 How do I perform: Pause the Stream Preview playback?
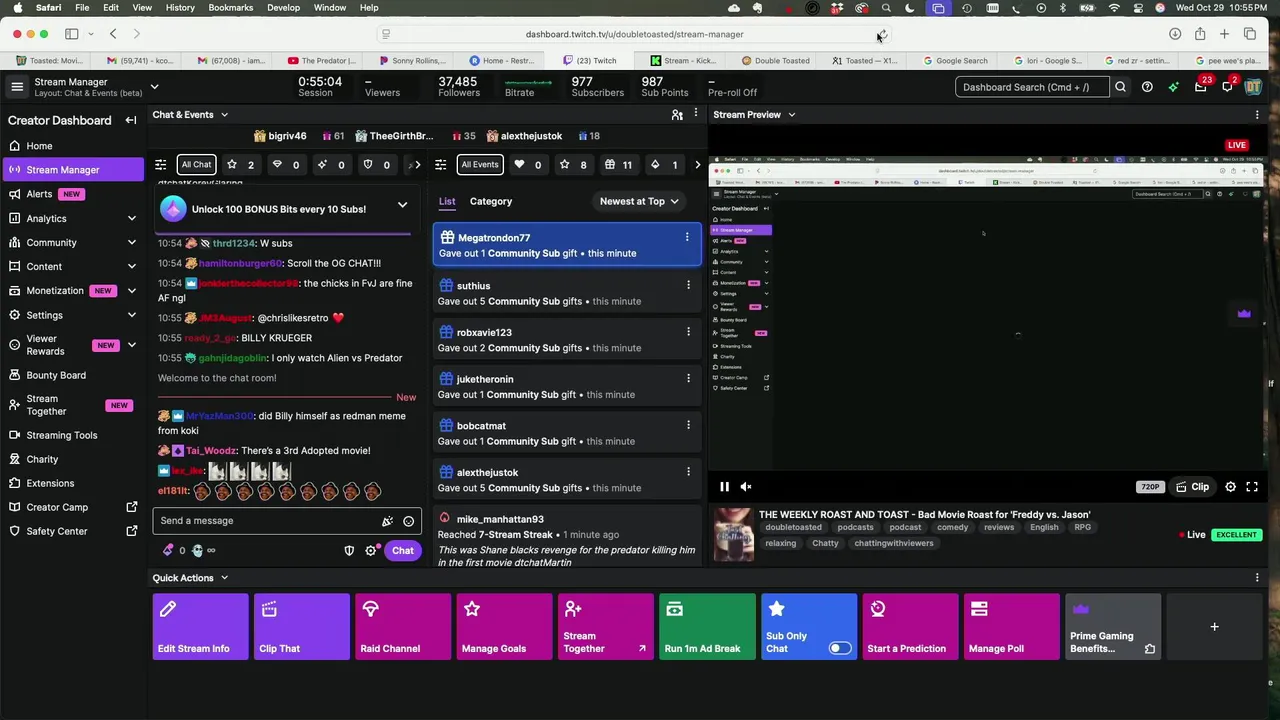tap(724, 487)
